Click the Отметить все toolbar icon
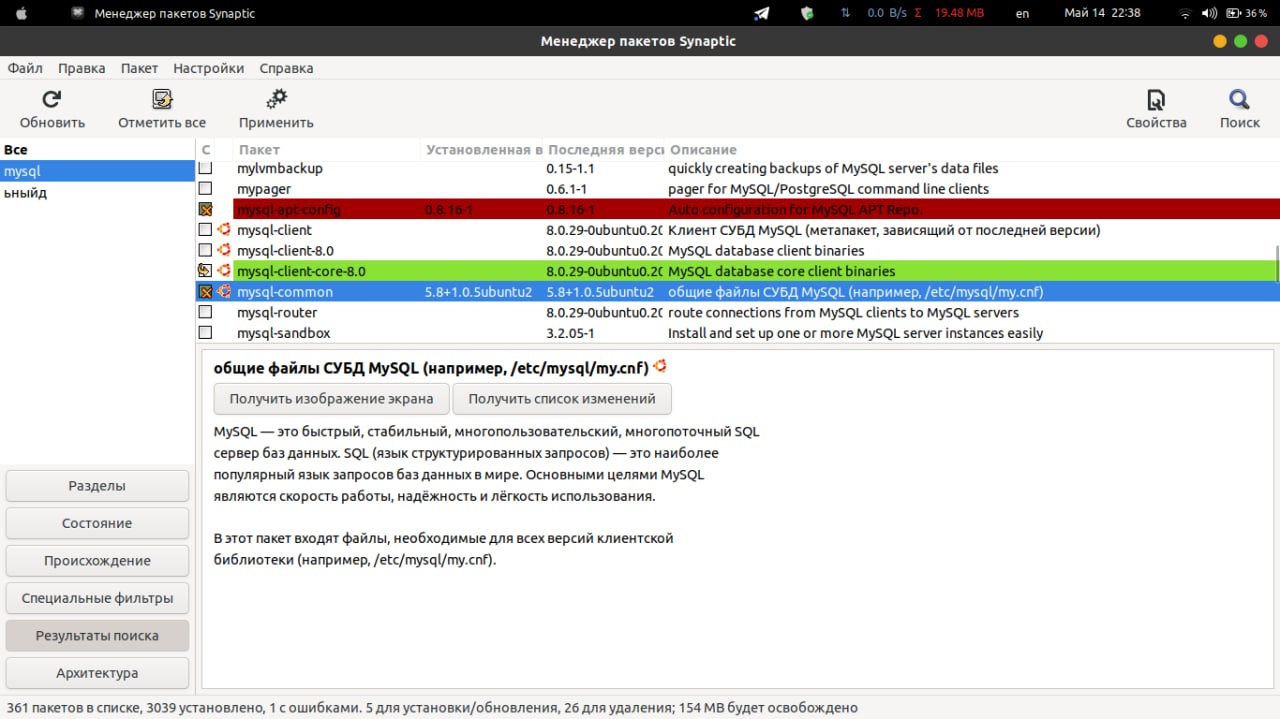This screenshot has width=1280, height=719. click(x=162, y=99)
